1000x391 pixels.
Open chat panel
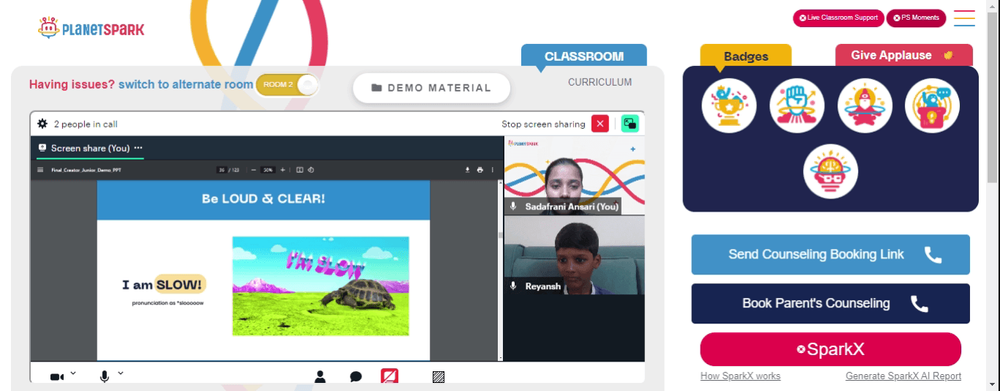(356, 377)
